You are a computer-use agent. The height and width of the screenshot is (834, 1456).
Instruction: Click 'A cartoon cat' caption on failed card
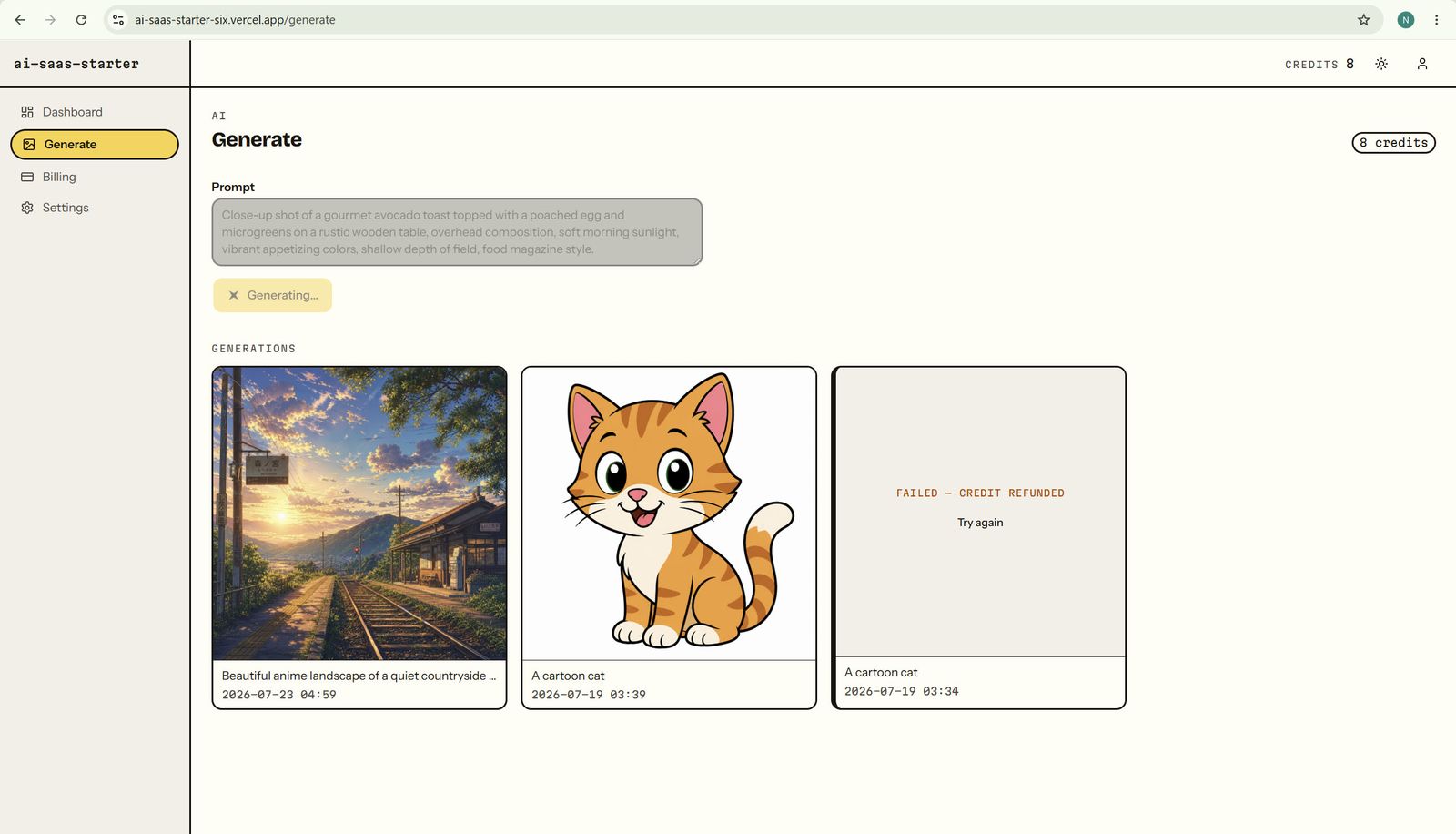pyautogui.click(x=881, y=672)
